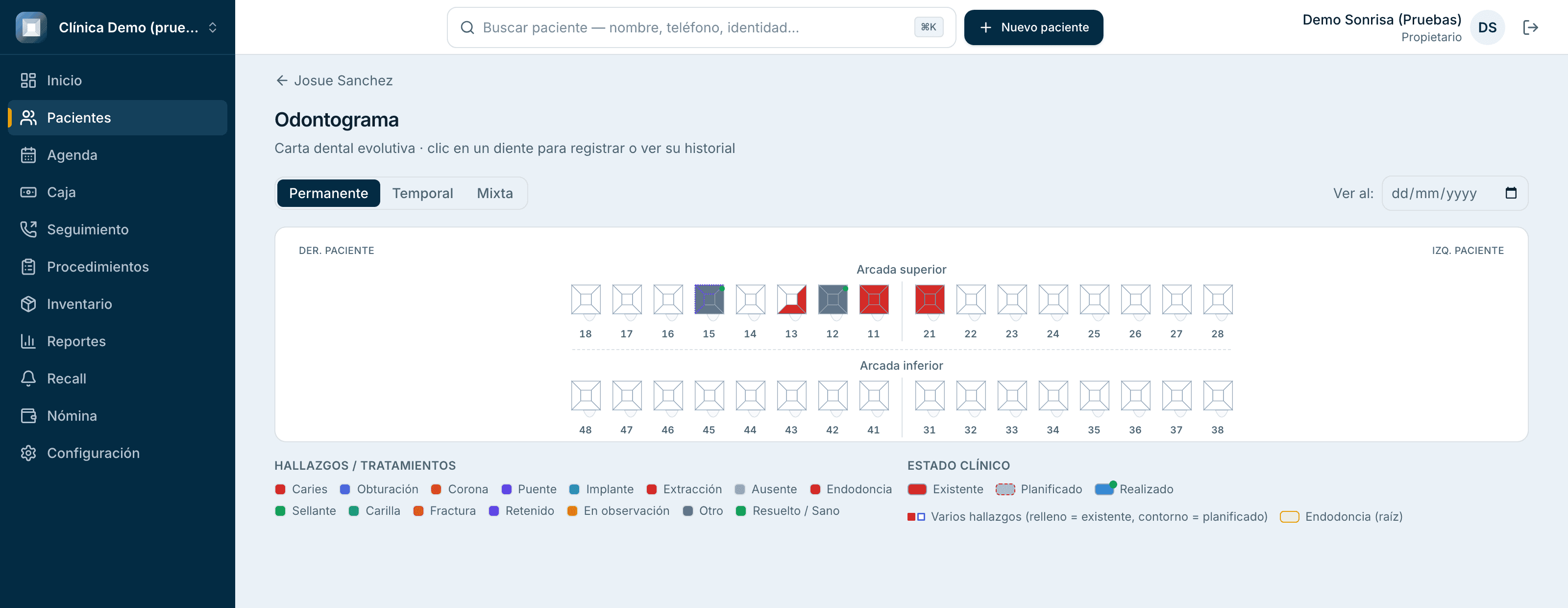
Task: Click 'Resuelto / Sano' legend text
Action: tap(796, 510)
